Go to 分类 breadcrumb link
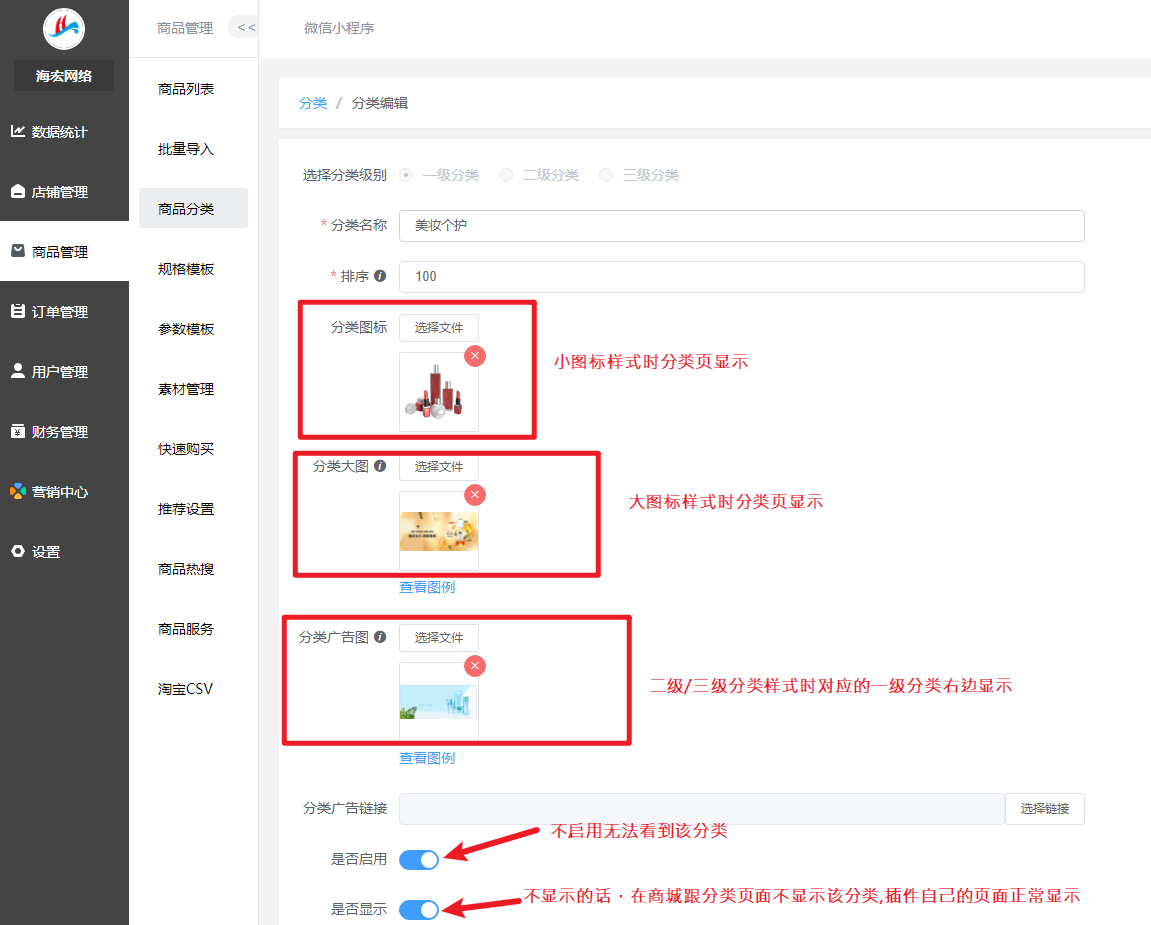The image size is (1151, 925). pyautogui.click(x=313, y=103)
